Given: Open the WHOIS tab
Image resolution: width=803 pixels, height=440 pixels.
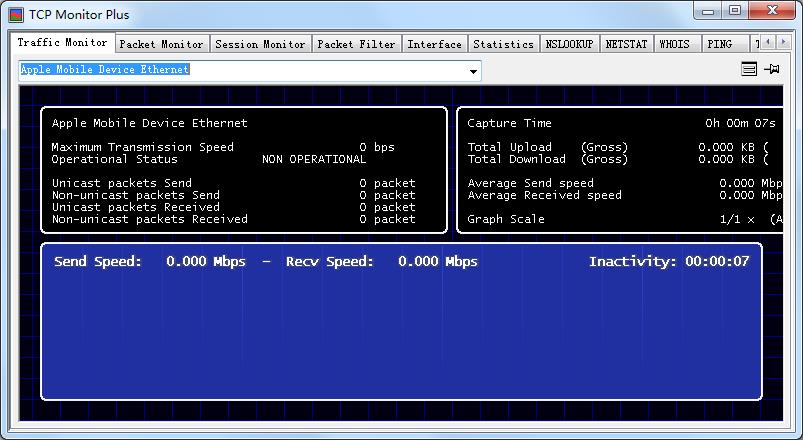Looking at the screenshot, I should [675, 44].
